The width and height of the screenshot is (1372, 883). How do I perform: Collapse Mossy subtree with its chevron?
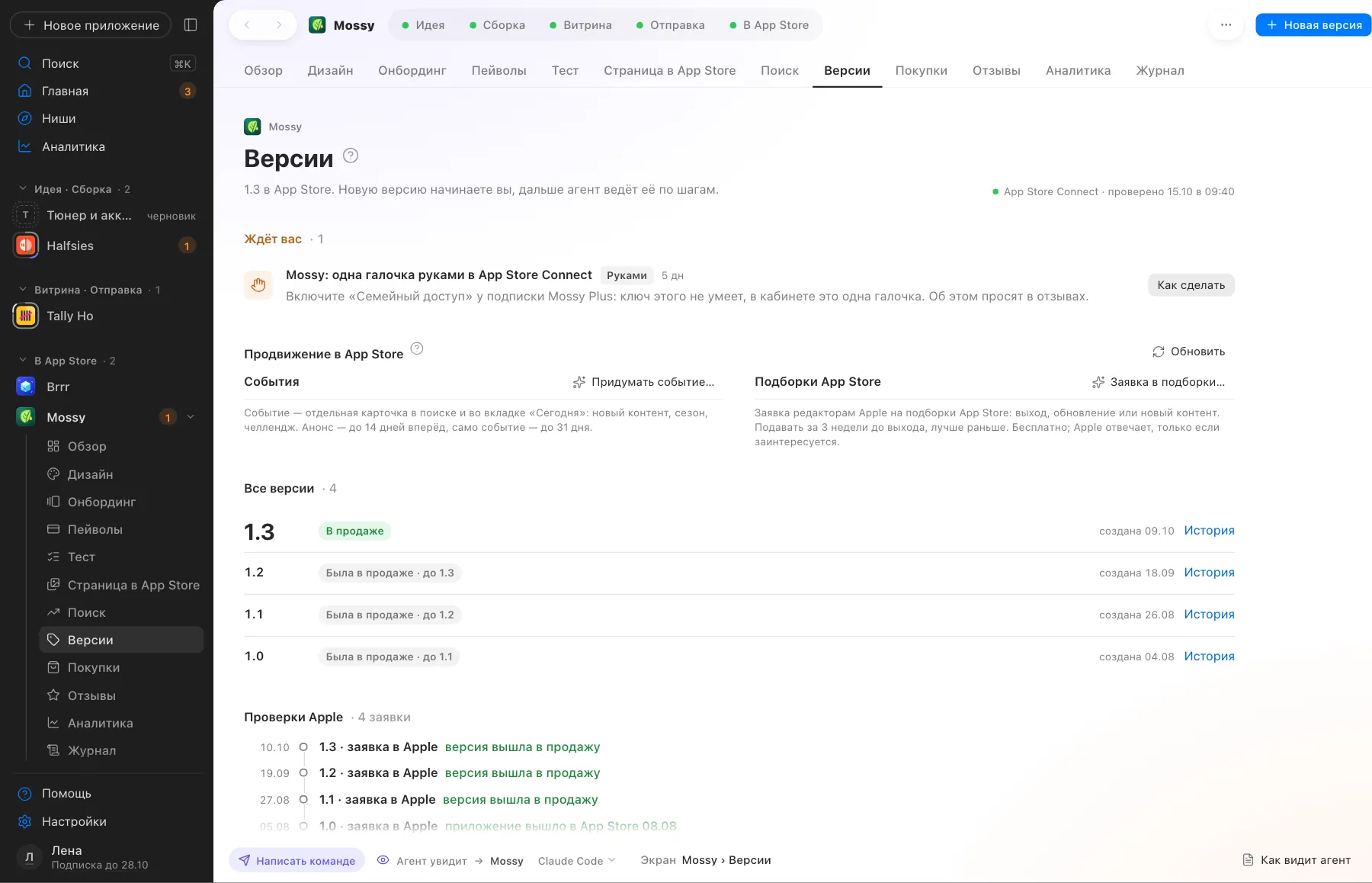click(x=191, y=417)
